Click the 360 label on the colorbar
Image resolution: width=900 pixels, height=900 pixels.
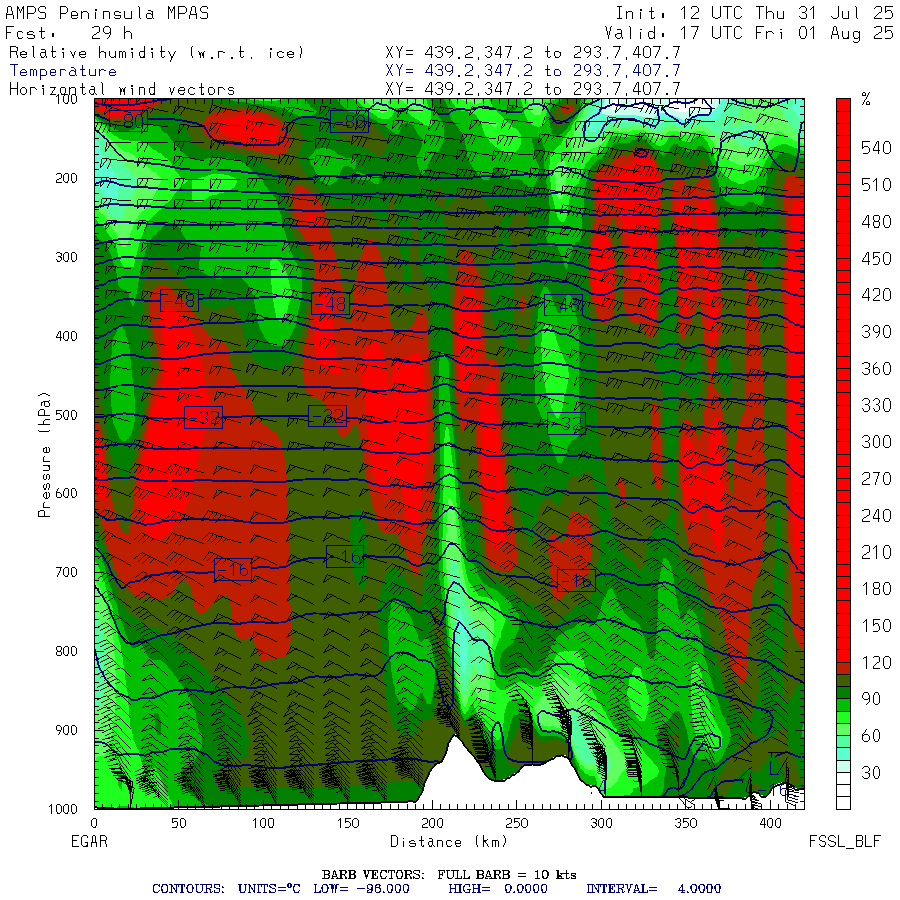coord(876,368)
